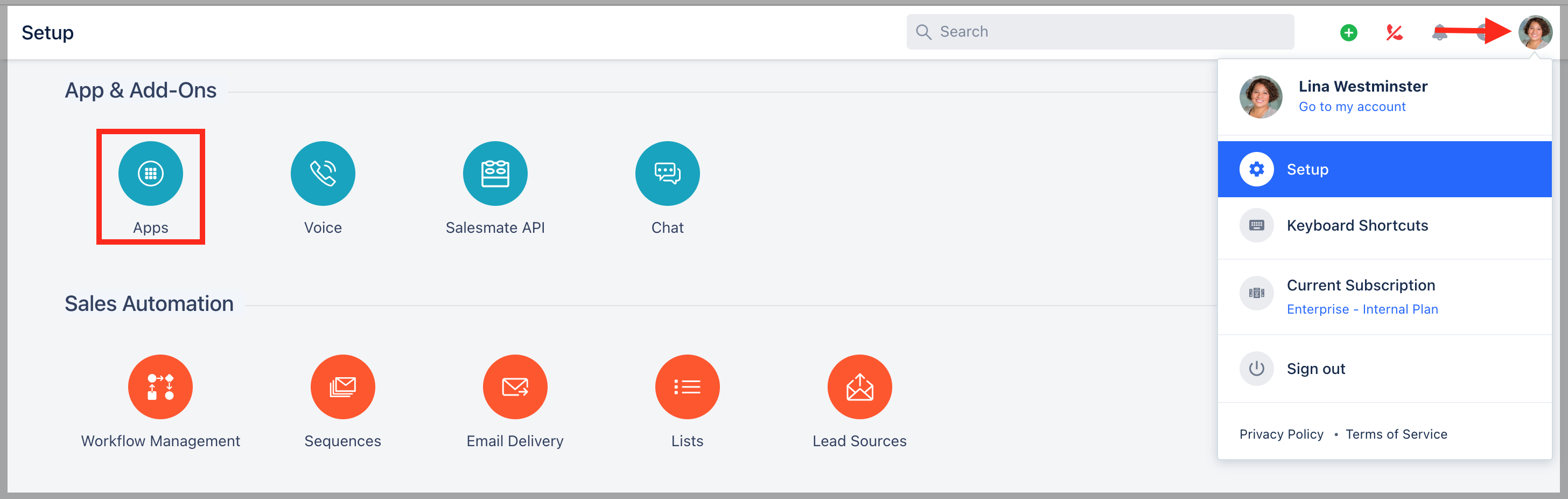Open the notifications bell icon
Screen dimensions: 1568x499
[x=1439, y=33]
